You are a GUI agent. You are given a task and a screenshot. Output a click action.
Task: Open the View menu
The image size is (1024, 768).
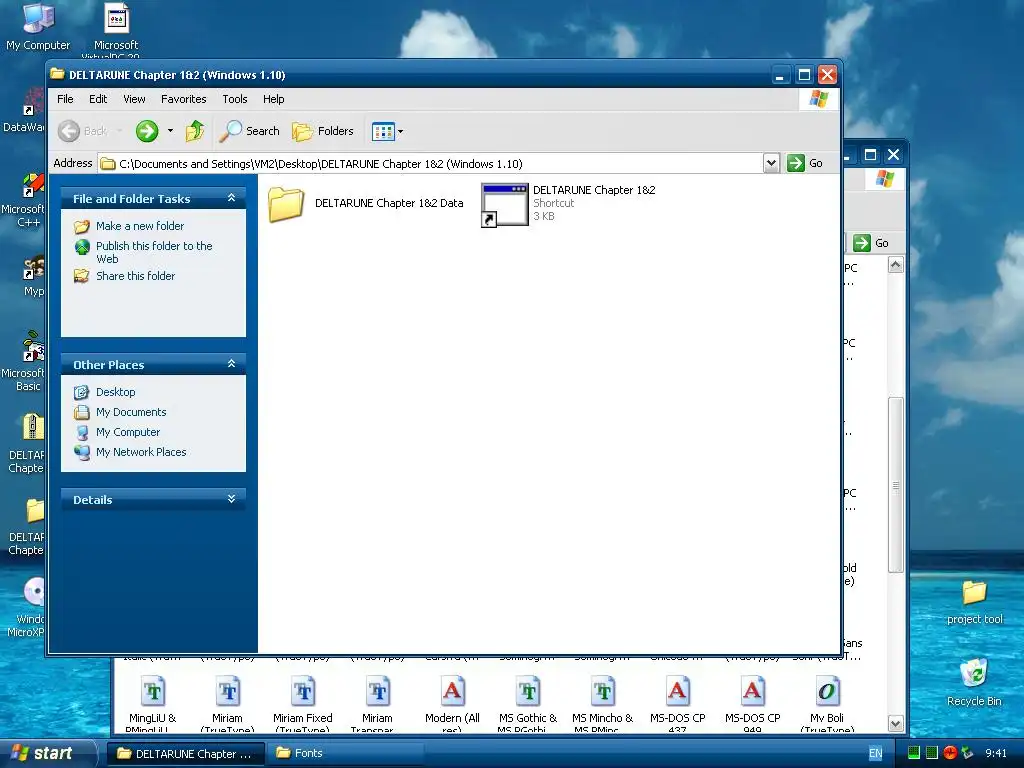click(134, 99)
